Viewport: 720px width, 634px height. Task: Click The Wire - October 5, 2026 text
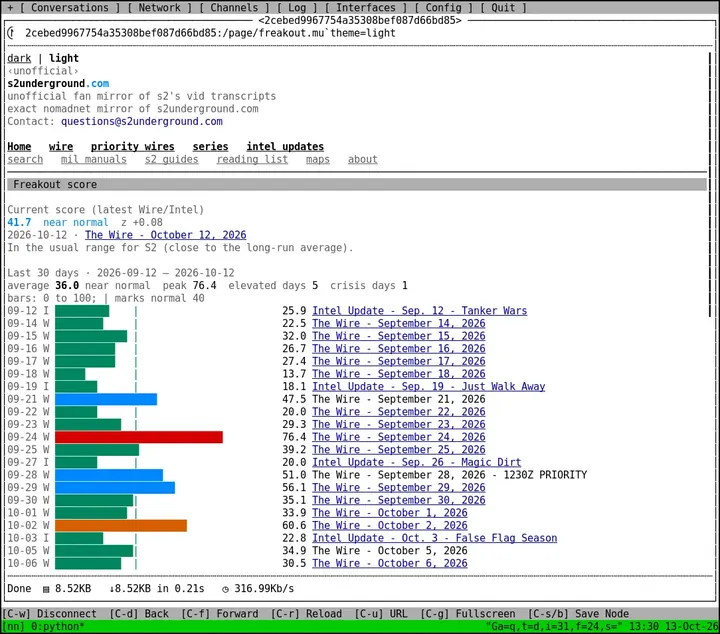[x=390, y=550]
